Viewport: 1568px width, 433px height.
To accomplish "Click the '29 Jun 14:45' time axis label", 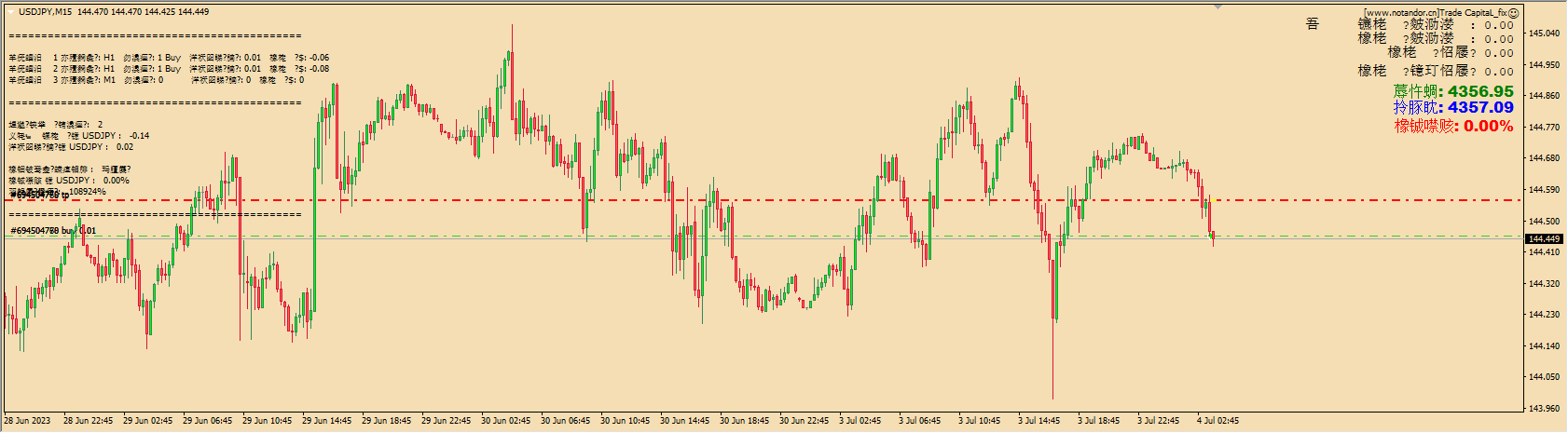I will coord(327,421).
